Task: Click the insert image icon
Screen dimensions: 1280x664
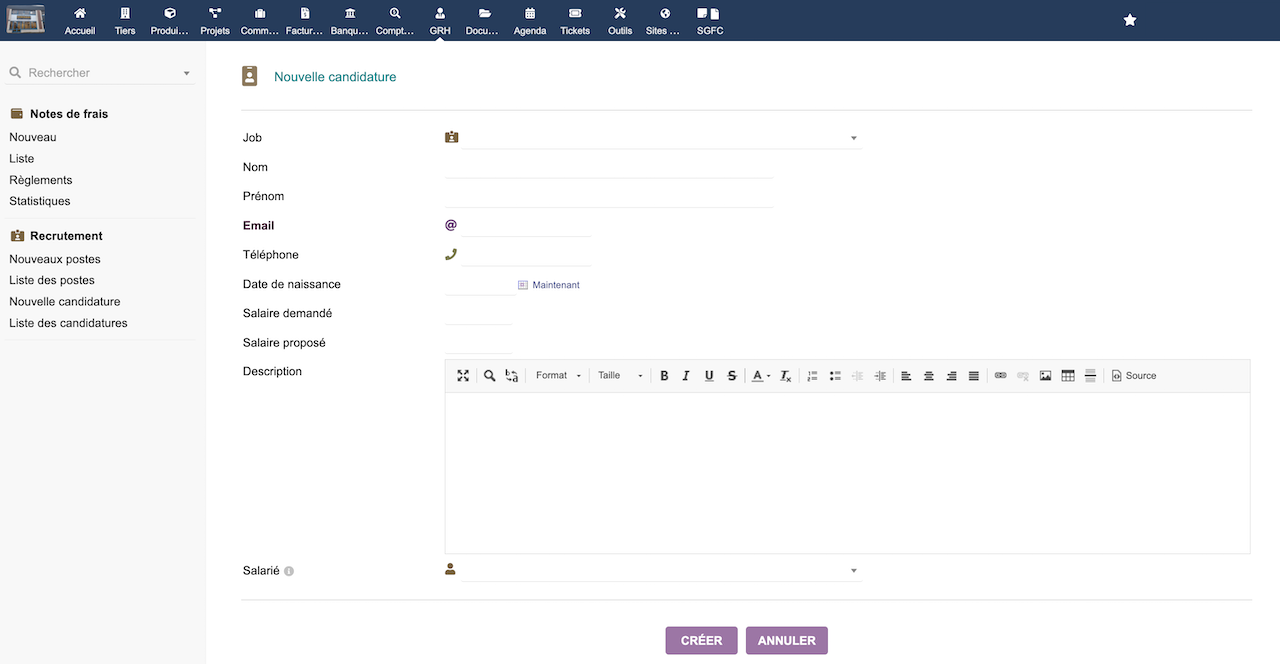Action: (1045, 376)
